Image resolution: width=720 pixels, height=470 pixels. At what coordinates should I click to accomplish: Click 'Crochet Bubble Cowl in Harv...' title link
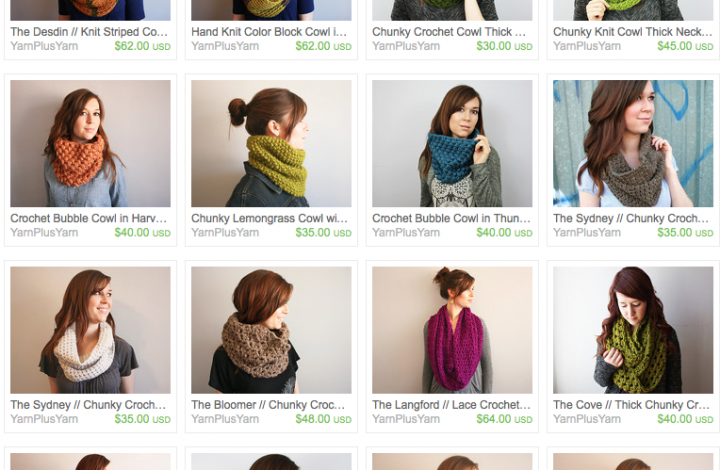[89, 218]
